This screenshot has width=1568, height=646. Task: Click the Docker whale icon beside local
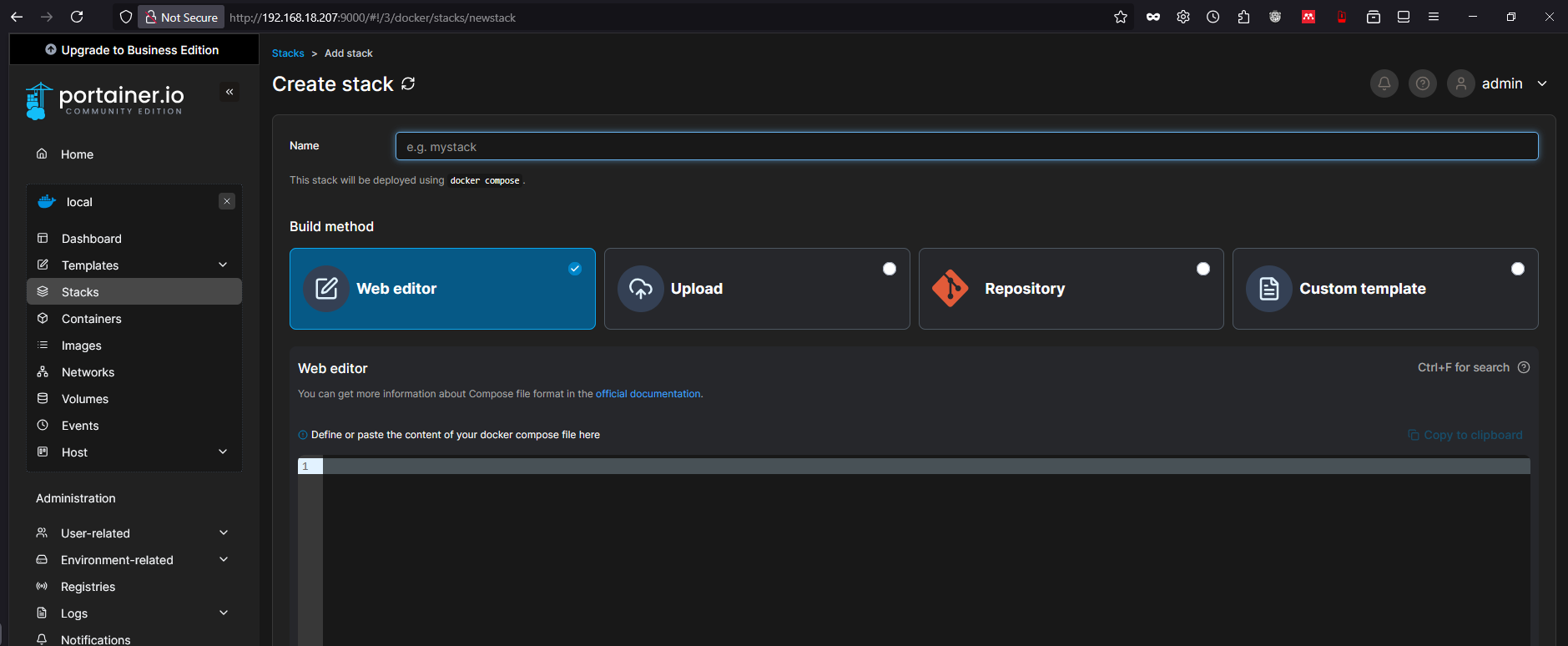(47, 202)
